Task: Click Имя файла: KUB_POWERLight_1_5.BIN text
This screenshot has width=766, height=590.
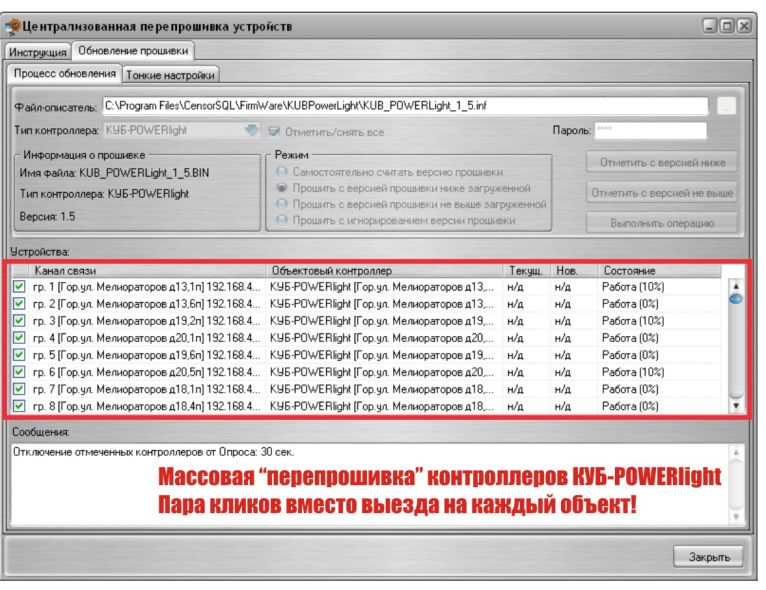Action: pyautogui.click(x=114, y=173)
